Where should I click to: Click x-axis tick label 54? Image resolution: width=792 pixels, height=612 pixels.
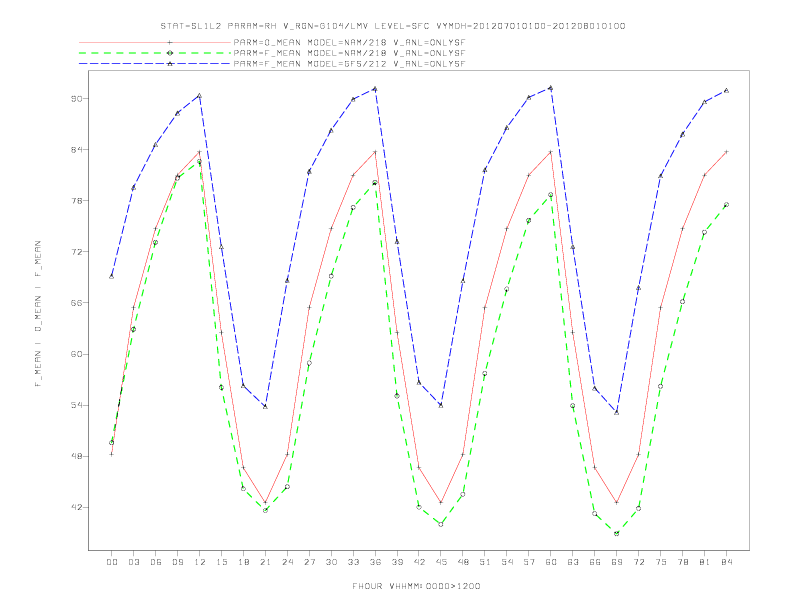[507, 562]
